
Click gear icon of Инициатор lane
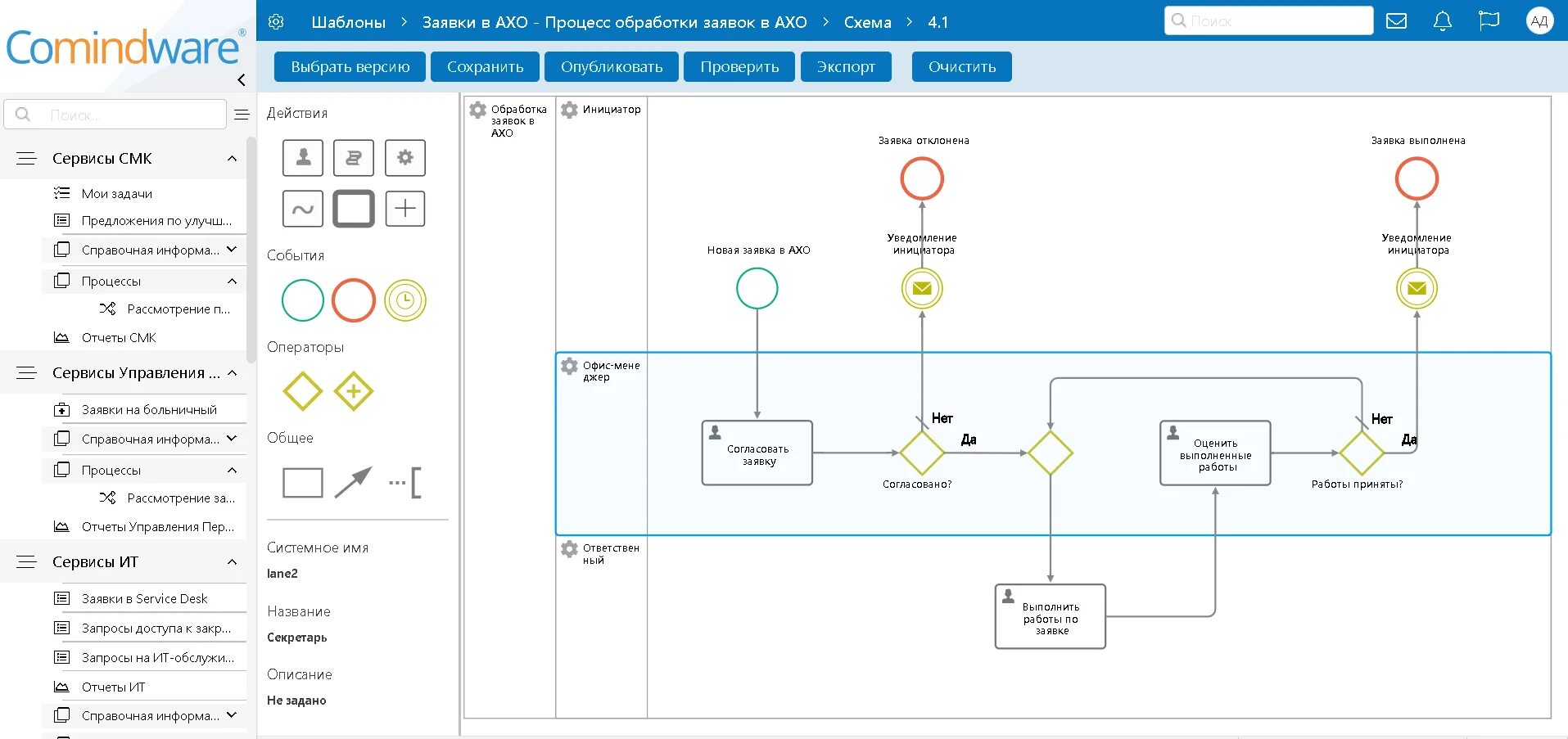point(569,110)
